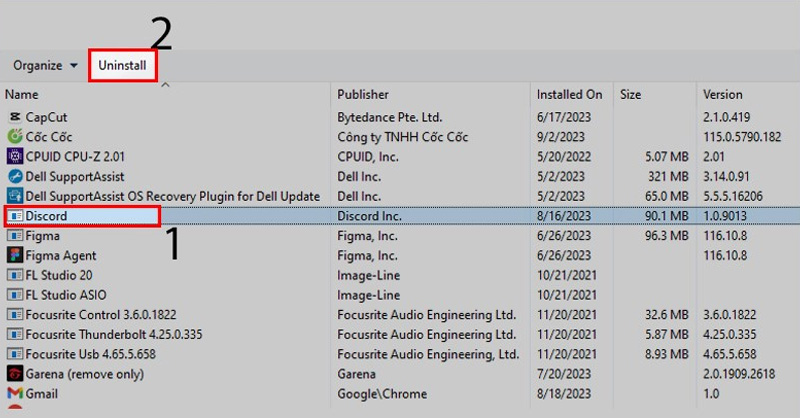Sort list by Version column

(x=723, y=95)
